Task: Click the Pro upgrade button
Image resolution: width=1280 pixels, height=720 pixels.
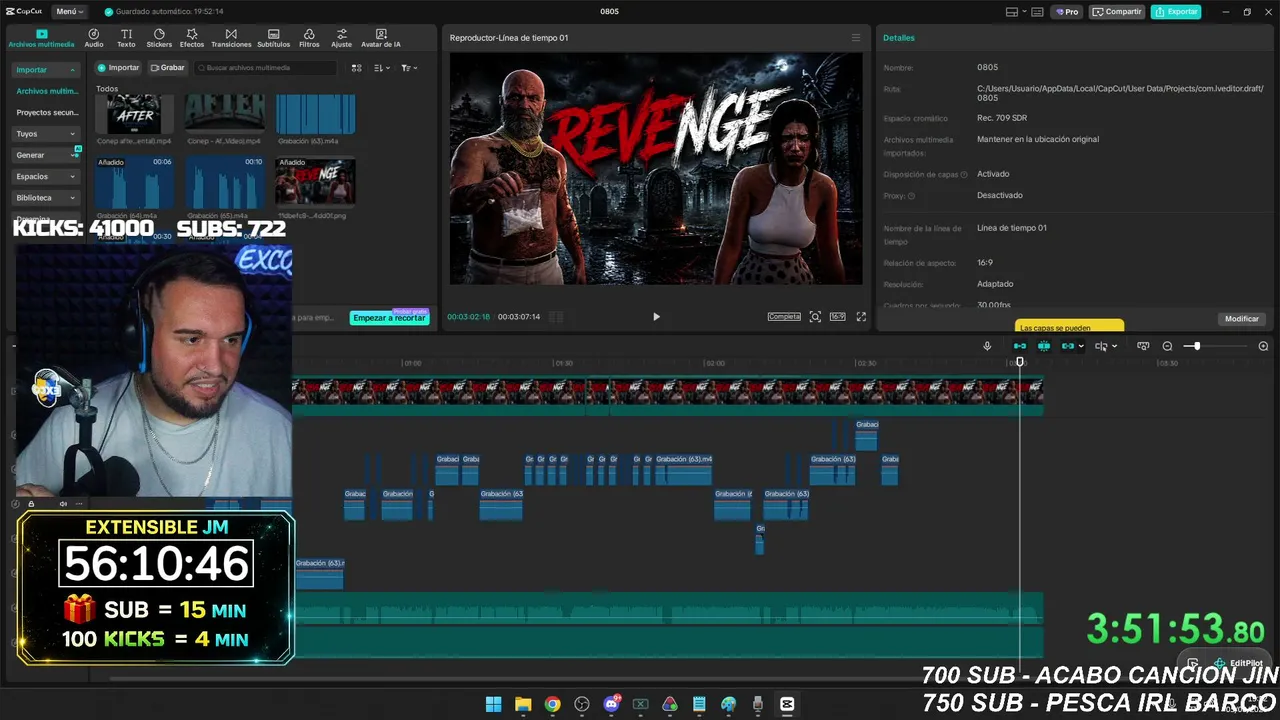Action: tap(1066, 12)
